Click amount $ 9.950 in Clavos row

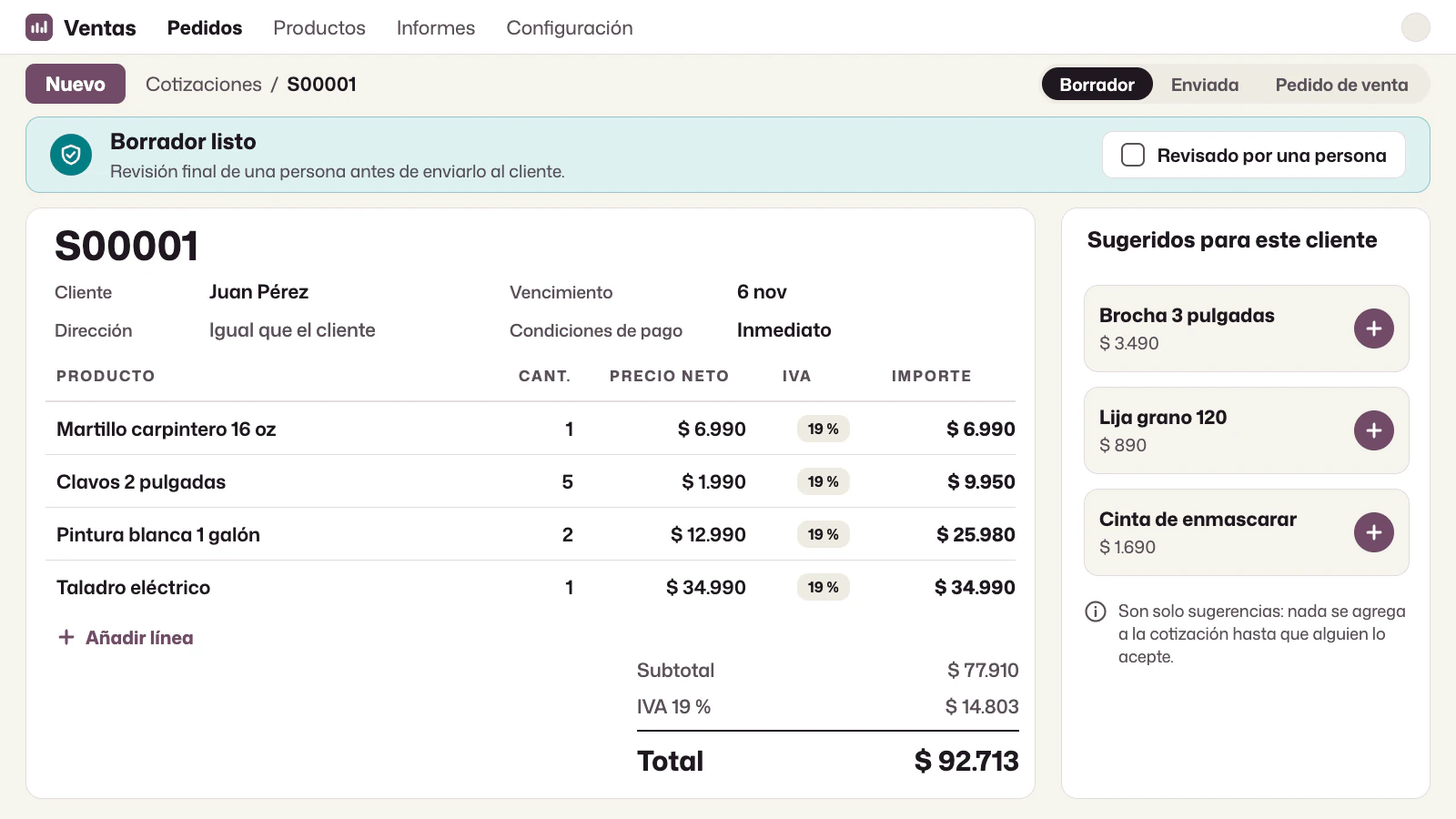981,481
